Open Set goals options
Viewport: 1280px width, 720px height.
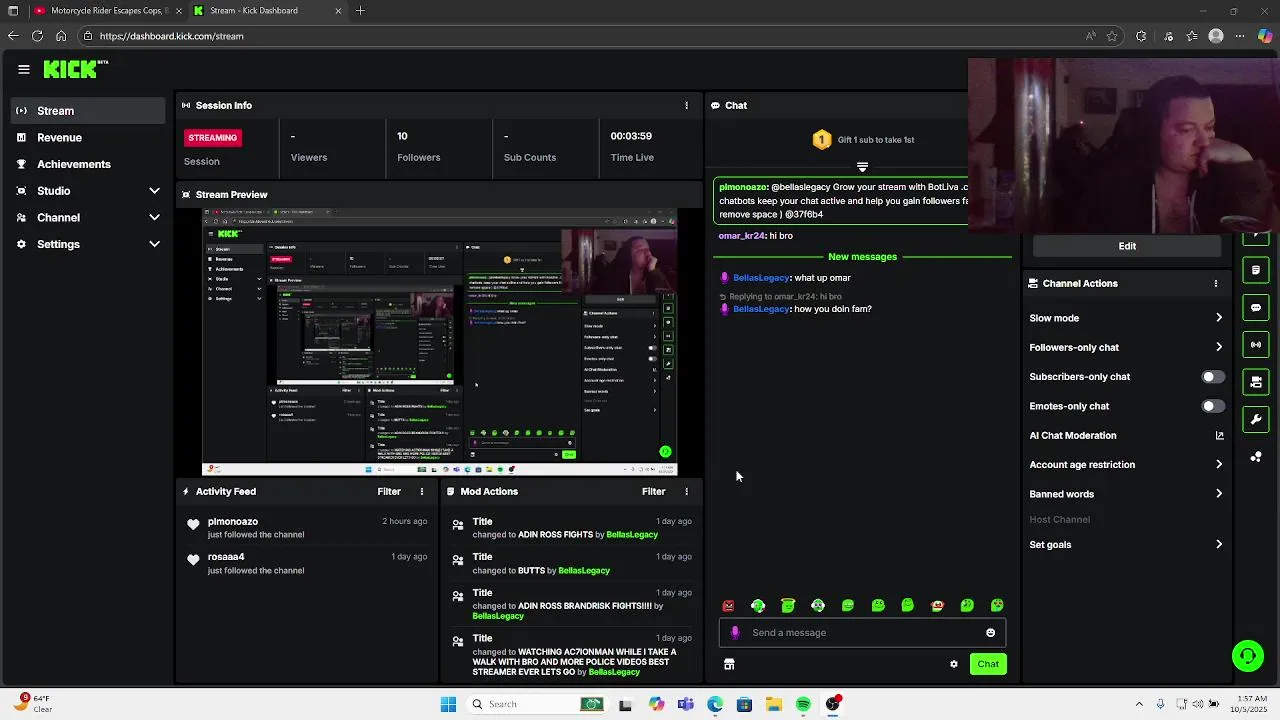[x=1126, y=545]
